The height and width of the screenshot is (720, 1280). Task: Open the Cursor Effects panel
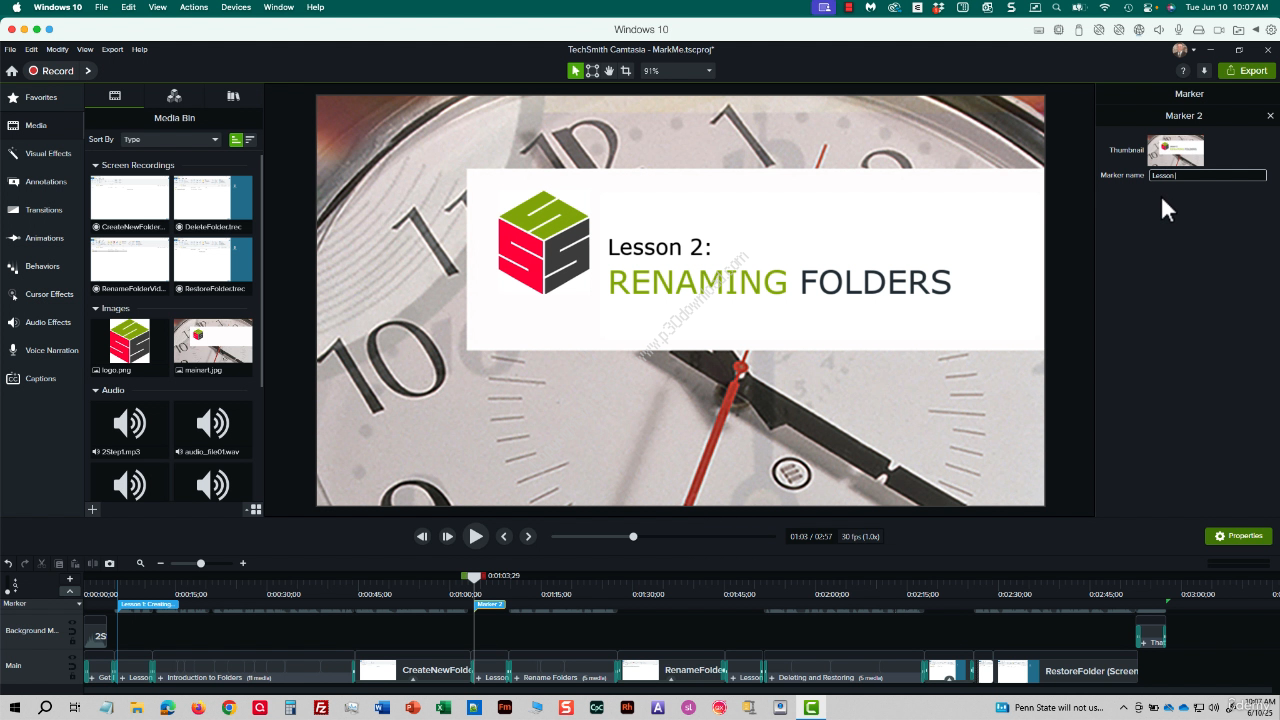pyautogui.click(x=42, y=294)
